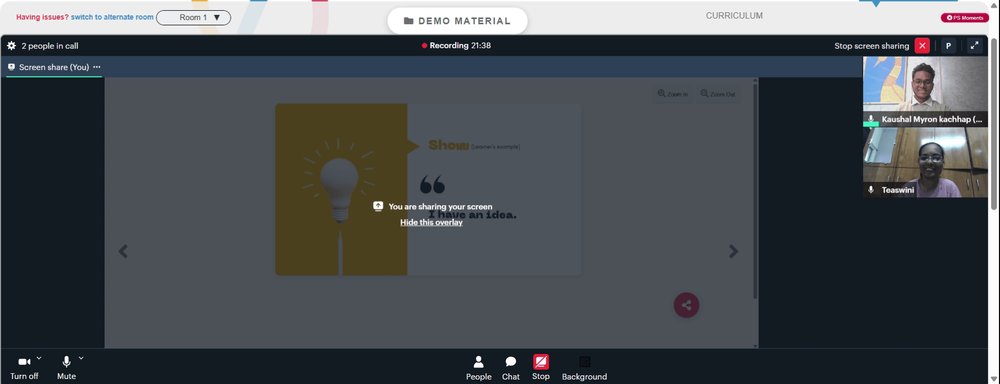The image size is (1000, 384).
Task: Click Zoom In button
Action: tap(673, 94)
